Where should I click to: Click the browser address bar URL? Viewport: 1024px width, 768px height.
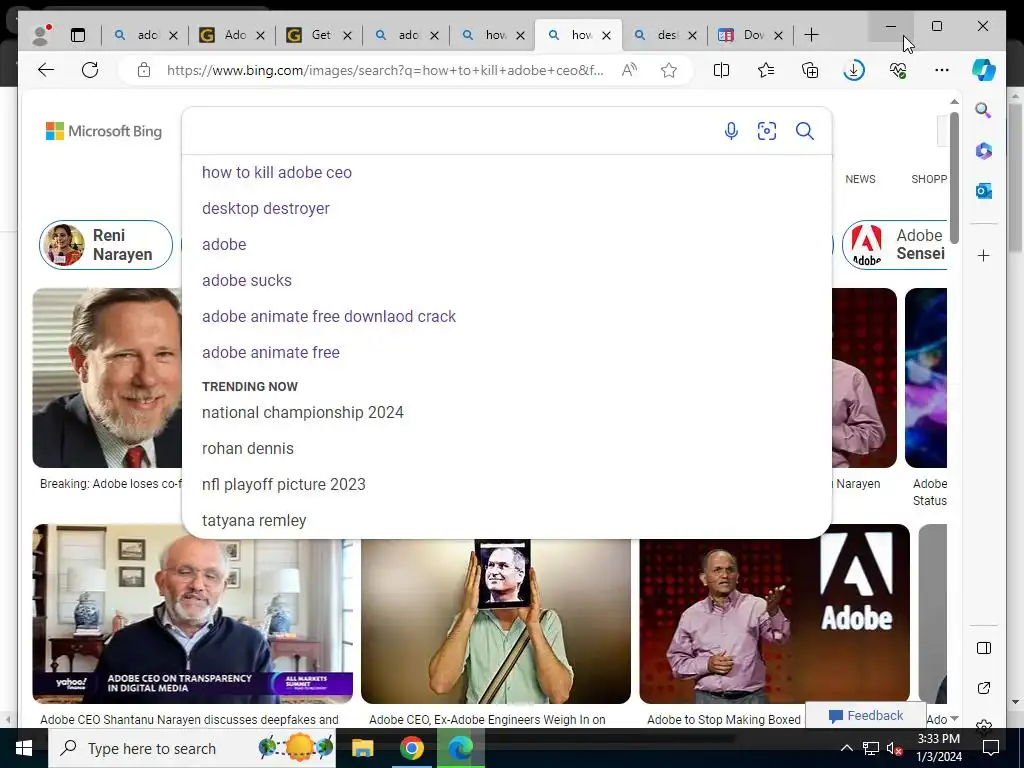tap(385, 70)
